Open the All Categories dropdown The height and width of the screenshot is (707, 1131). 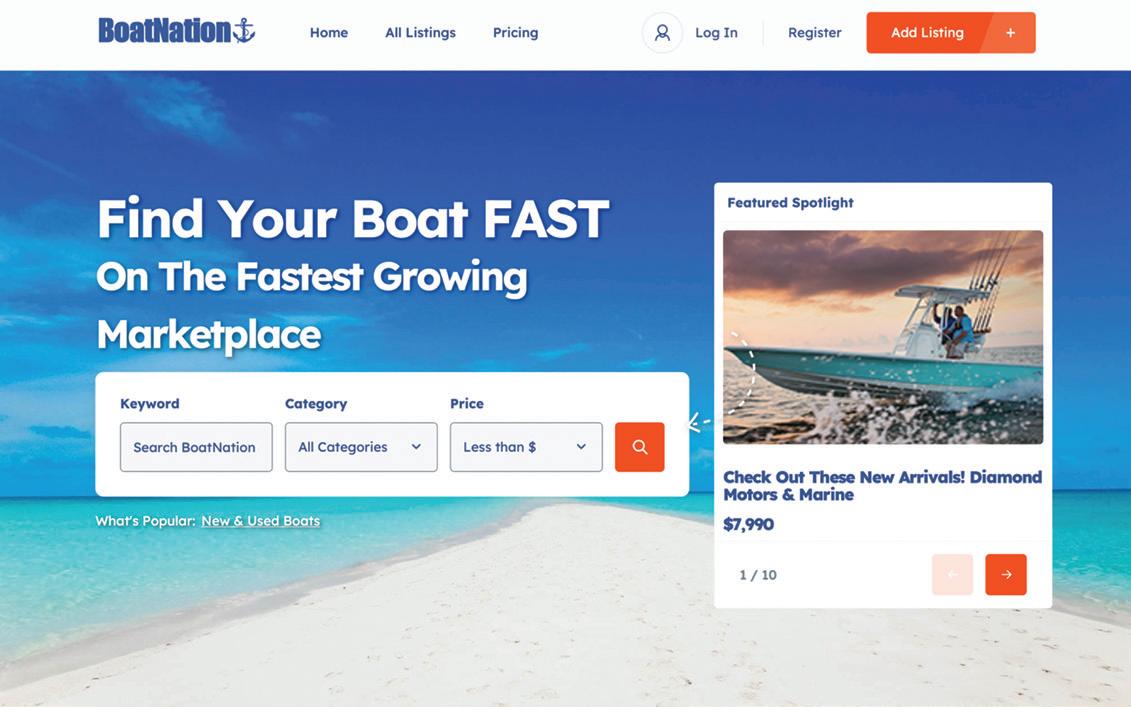(x=361, y=447)
